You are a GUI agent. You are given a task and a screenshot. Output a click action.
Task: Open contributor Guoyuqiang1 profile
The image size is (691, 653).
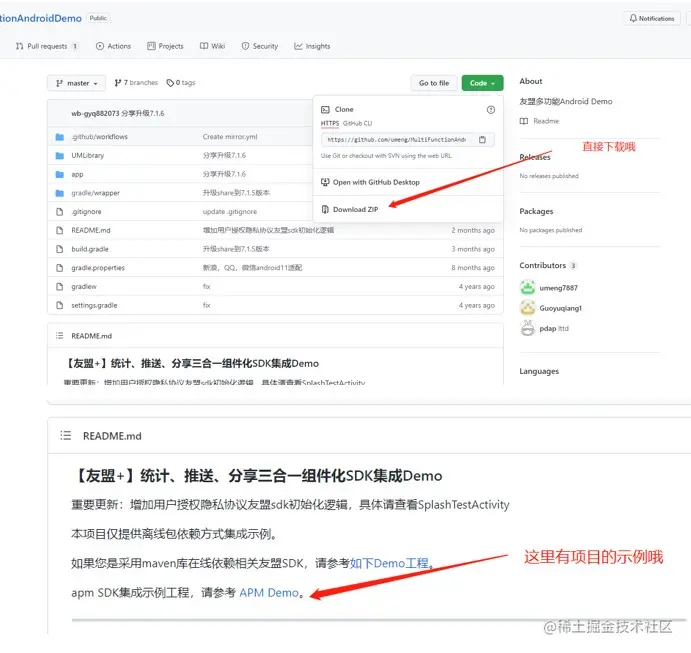pyautogui.click(x=561, y=308)
